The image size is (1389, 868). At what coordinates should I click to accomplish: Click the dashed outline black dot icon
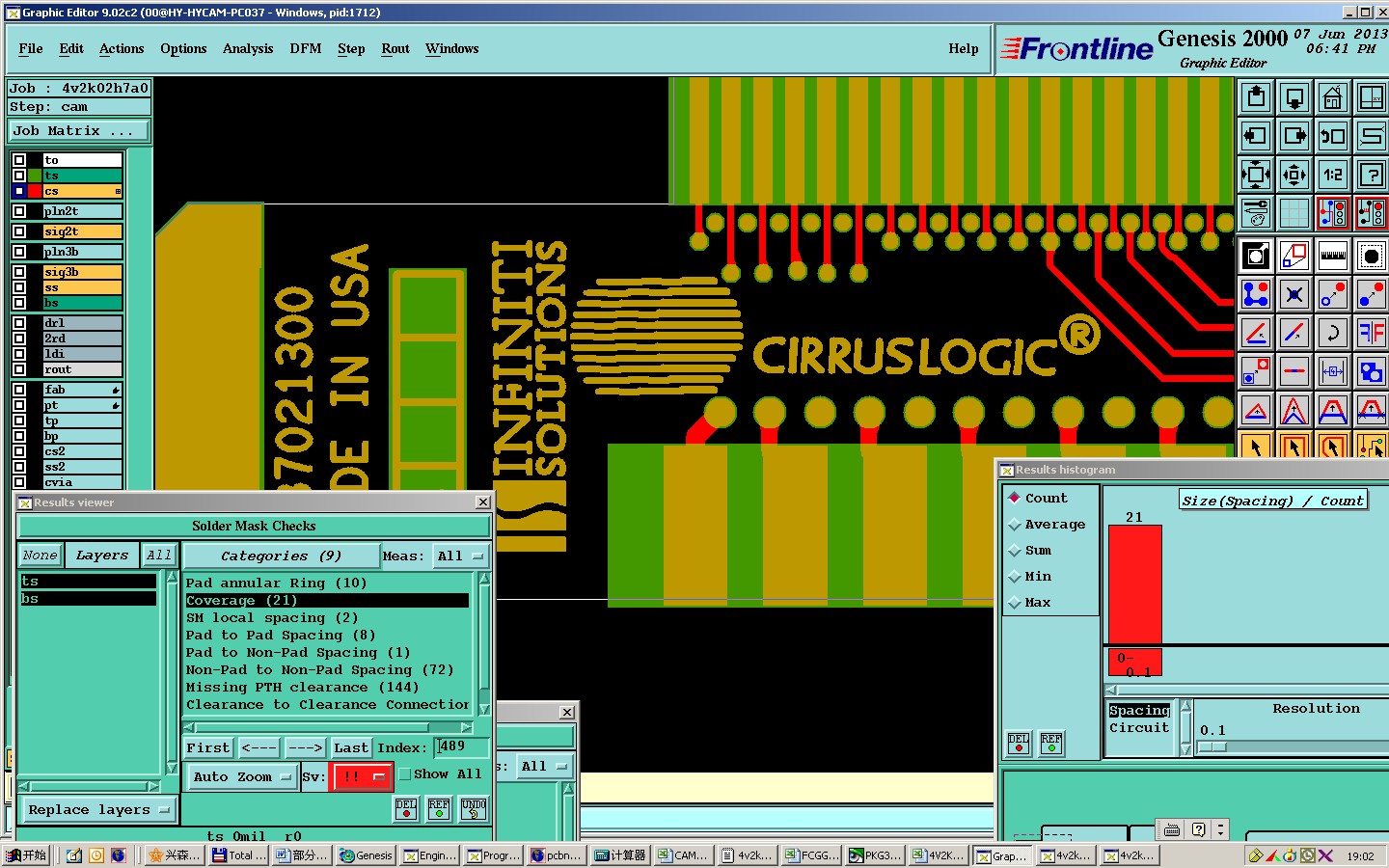pyautogui.click(x=1371, y=256)
